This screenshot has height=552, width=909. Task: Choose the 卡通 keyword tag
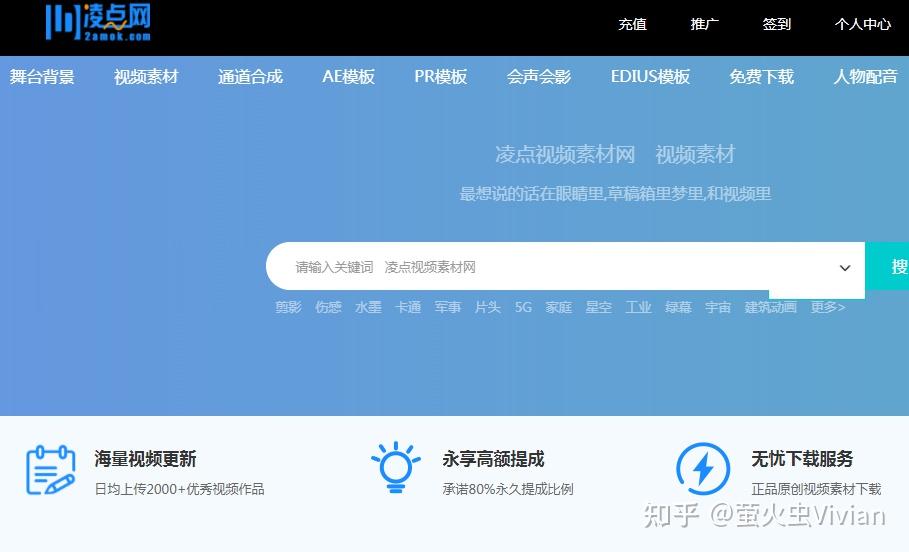pyautogui.click(x=408, y=307)
